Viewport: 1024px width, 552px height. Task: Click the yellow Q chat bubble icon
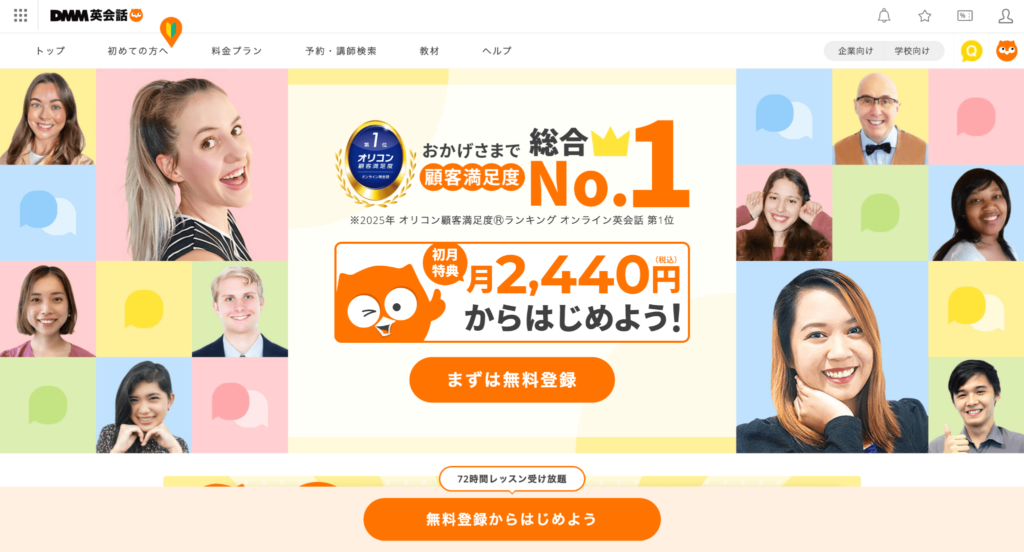click(x=971, y=51)
